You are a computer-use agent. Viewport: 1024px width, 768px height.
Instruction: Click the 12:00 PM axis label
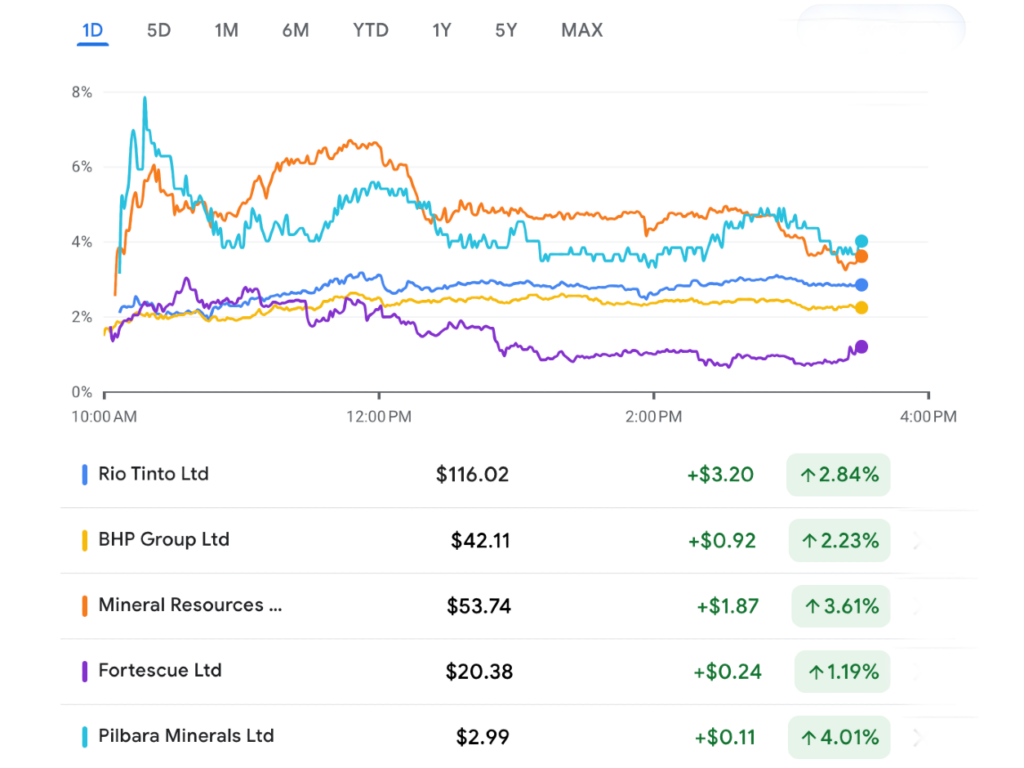coord(379,417)
